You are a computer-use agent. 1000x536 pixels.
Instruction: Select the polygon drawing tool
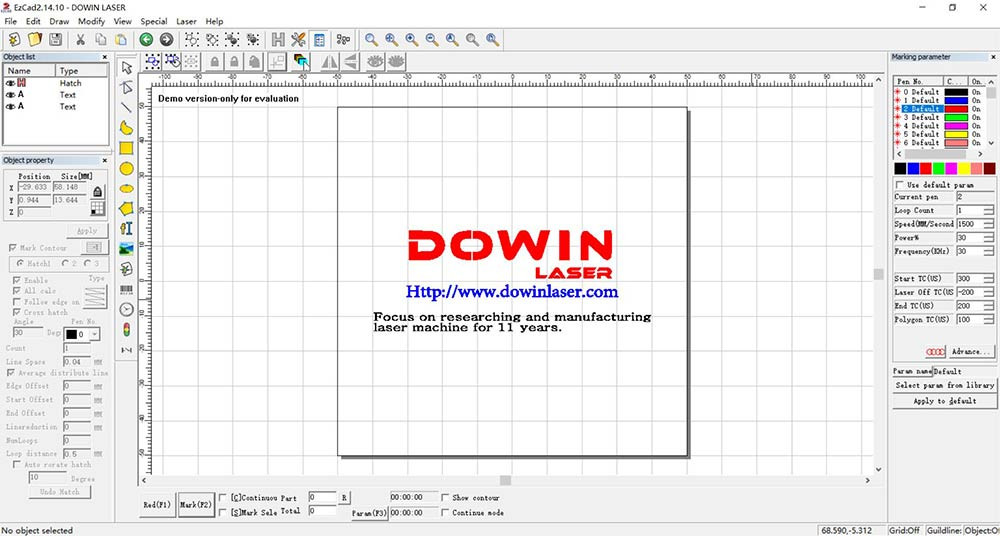[x=127, y=208]
